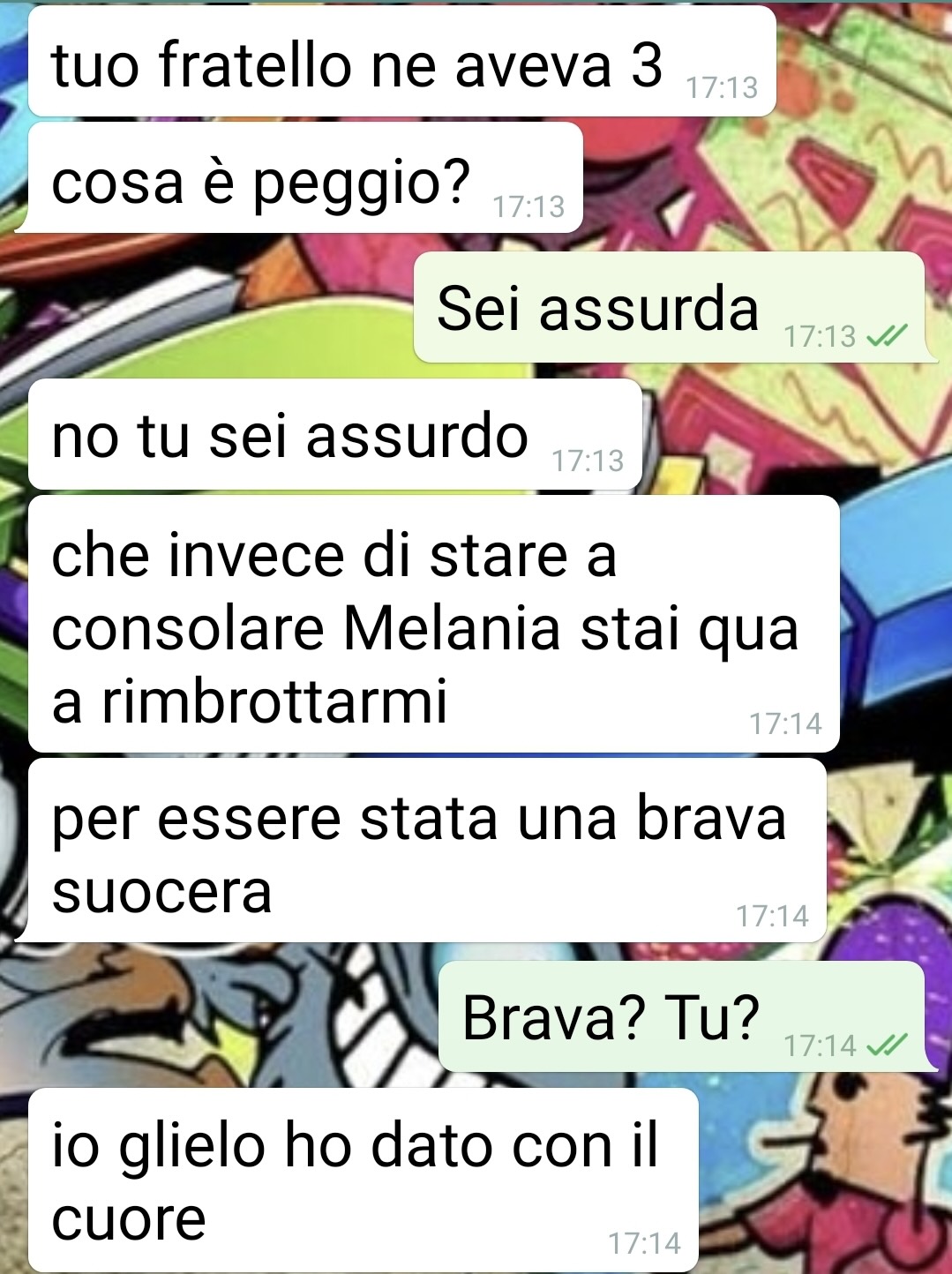Select the message "cosa è peggio?"
Image resolution: width=952 pixels, height=1274 pixels.
point(305,178)
